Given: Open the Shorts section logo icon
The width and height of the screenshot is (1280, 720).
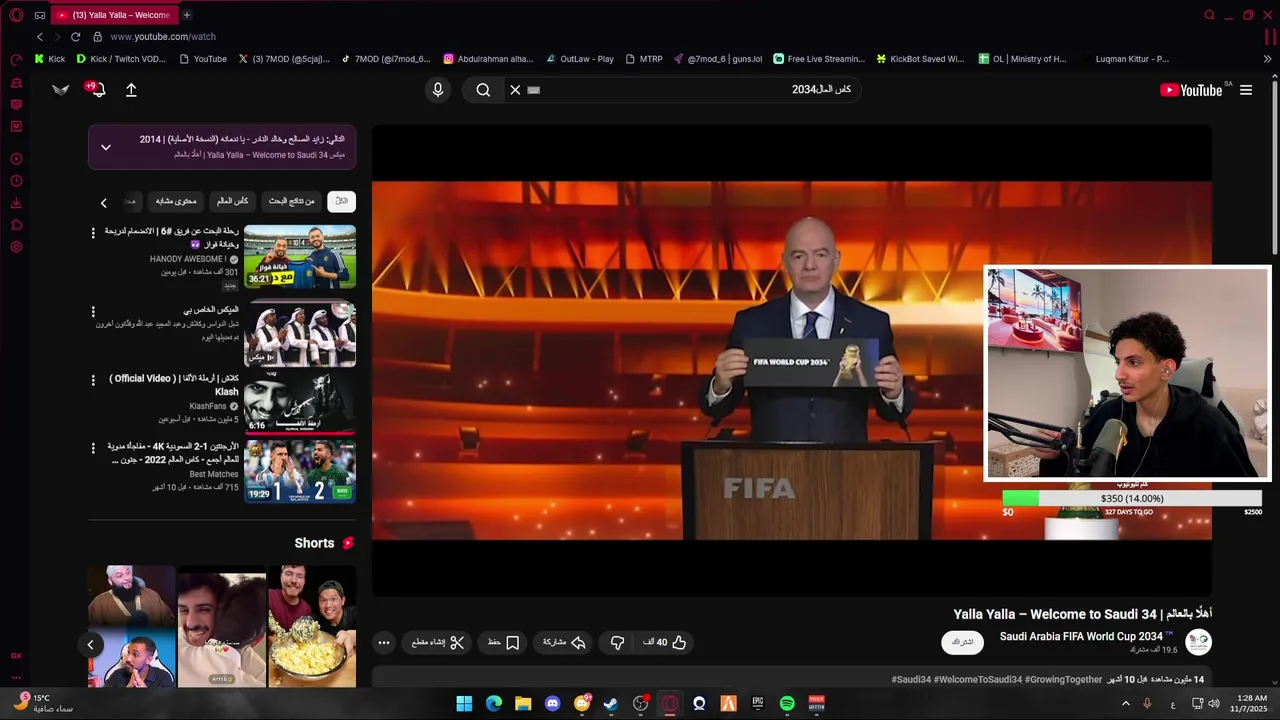Looking at the screenshot, I should pos(348,543).
